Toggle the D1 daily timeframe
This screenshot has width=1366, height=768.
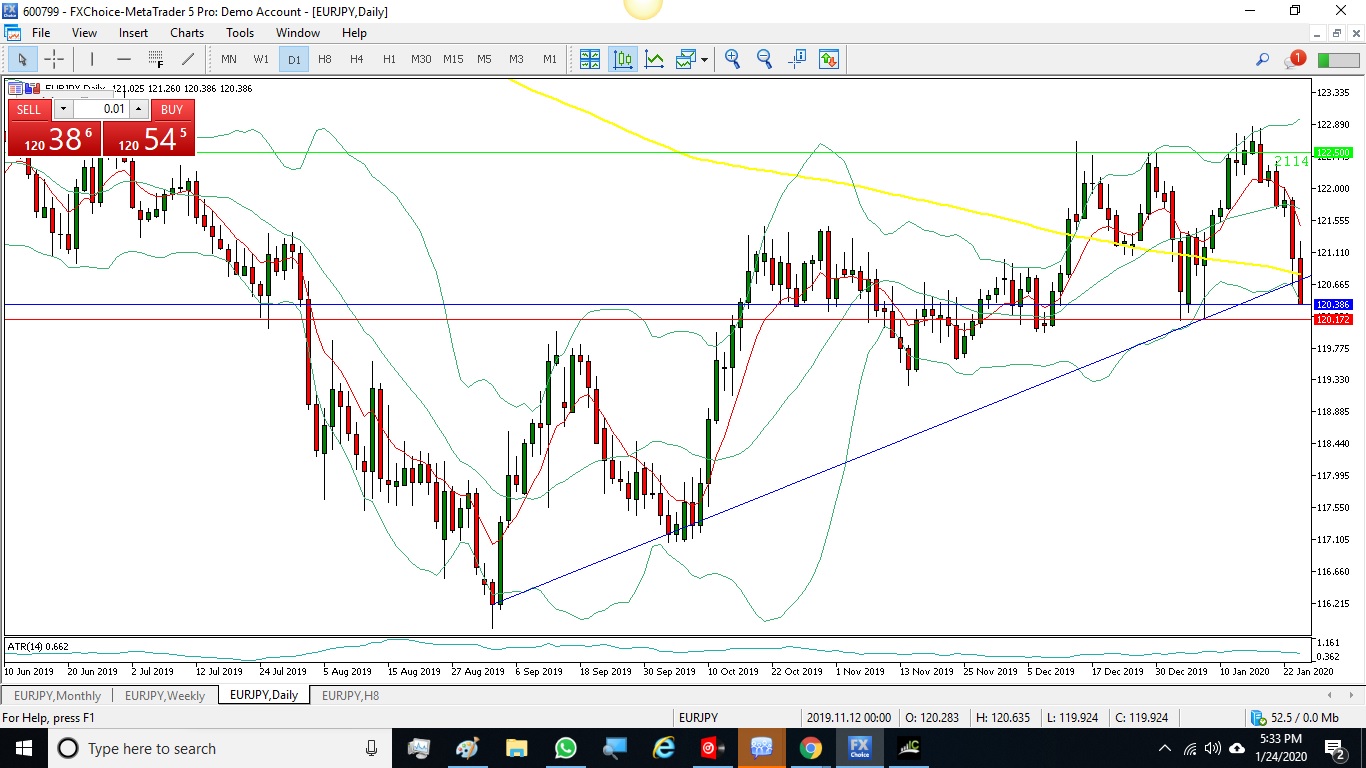294,59
